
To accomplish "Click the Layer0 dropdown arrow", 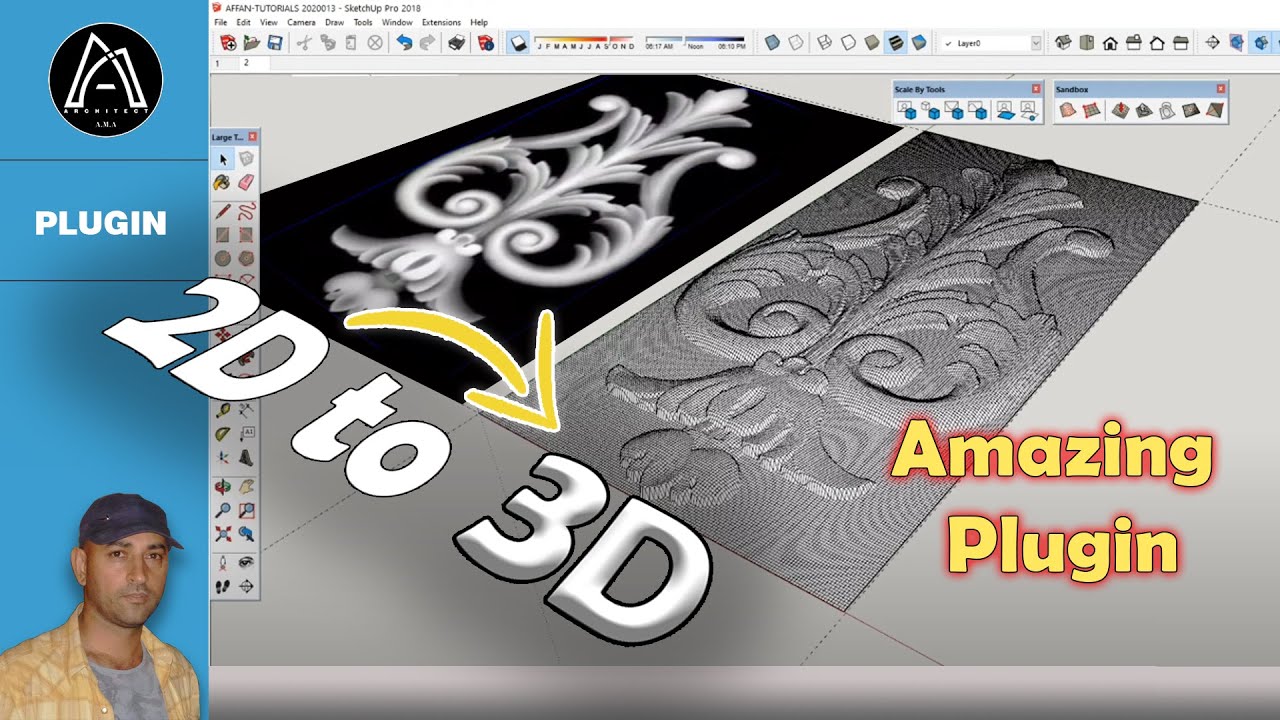I will (x=1035, y=43).
